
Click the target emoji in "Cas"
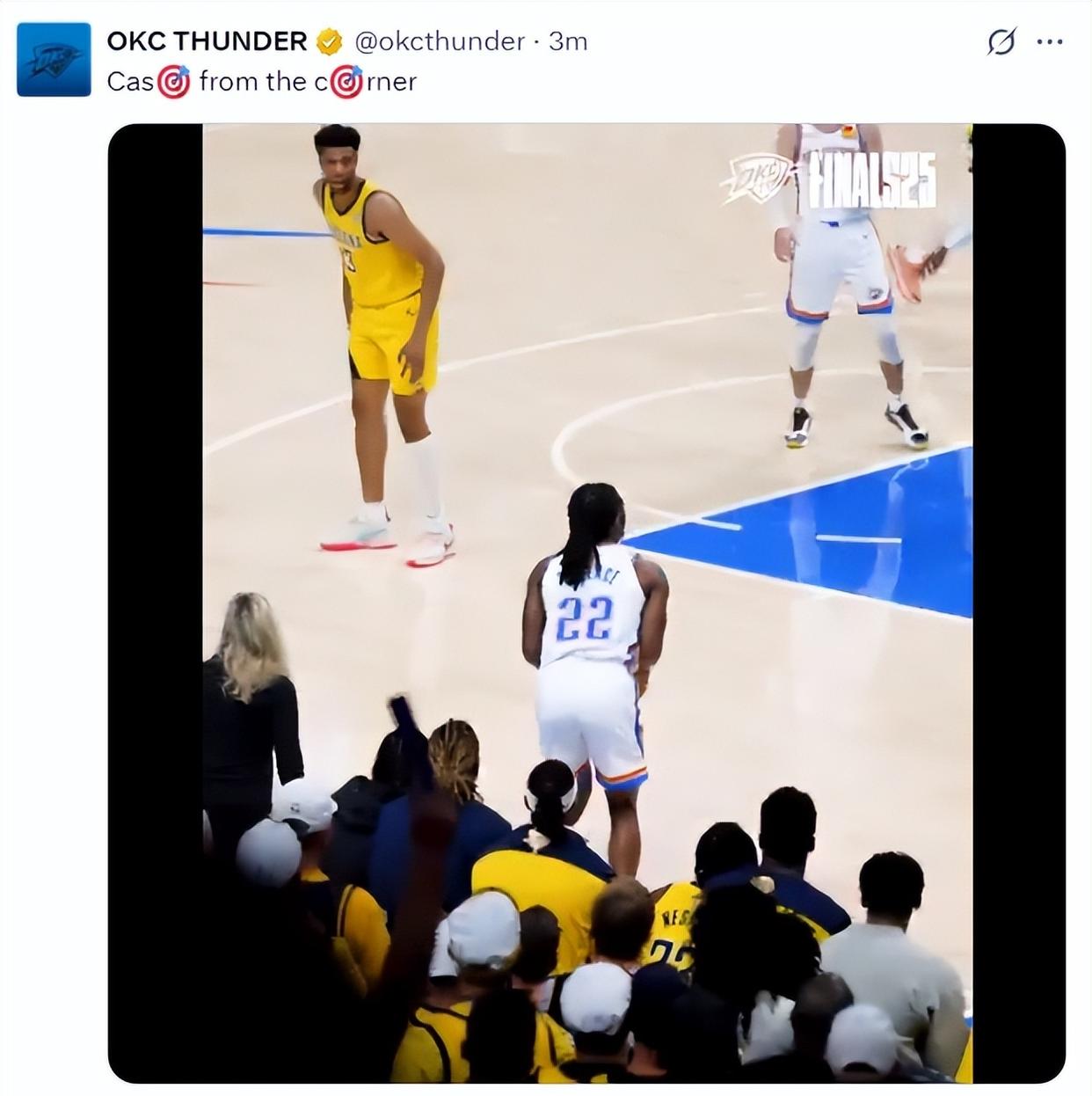(173, 83)
